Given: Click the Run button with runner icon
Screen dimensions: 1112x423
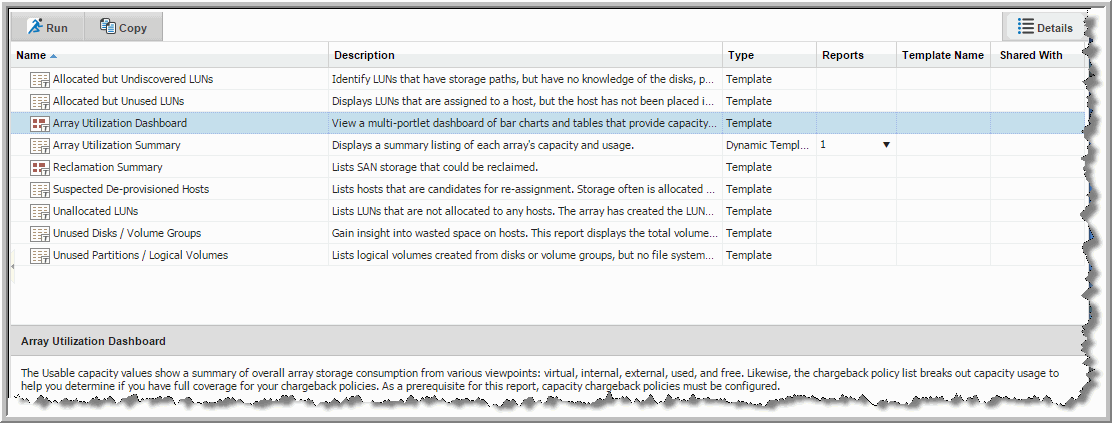Looking at the screenshot, I should click(x=47, y=28).
